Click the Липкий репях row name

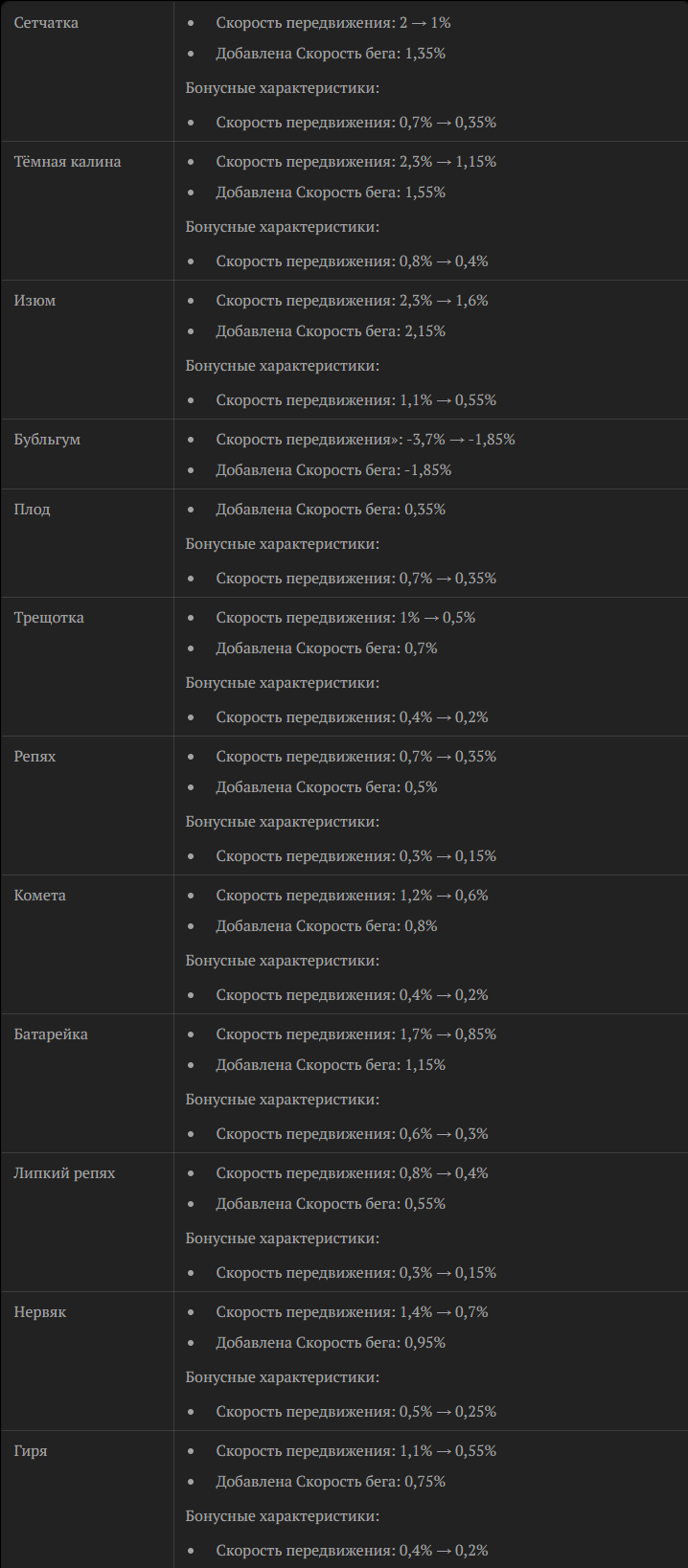[x=64, y=1173]
